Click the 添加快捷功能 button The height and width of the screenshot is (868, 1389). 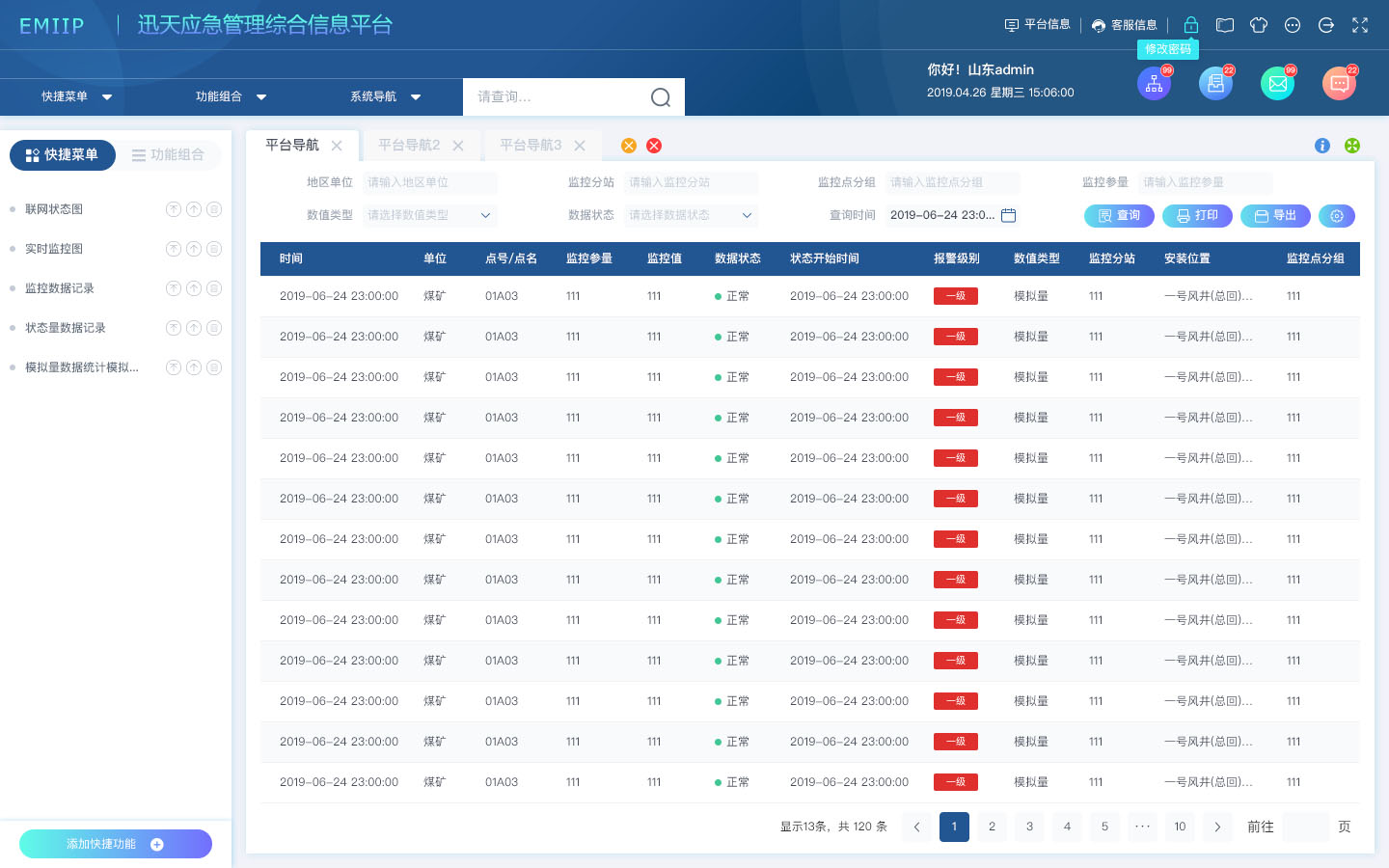tap(115, 844)
